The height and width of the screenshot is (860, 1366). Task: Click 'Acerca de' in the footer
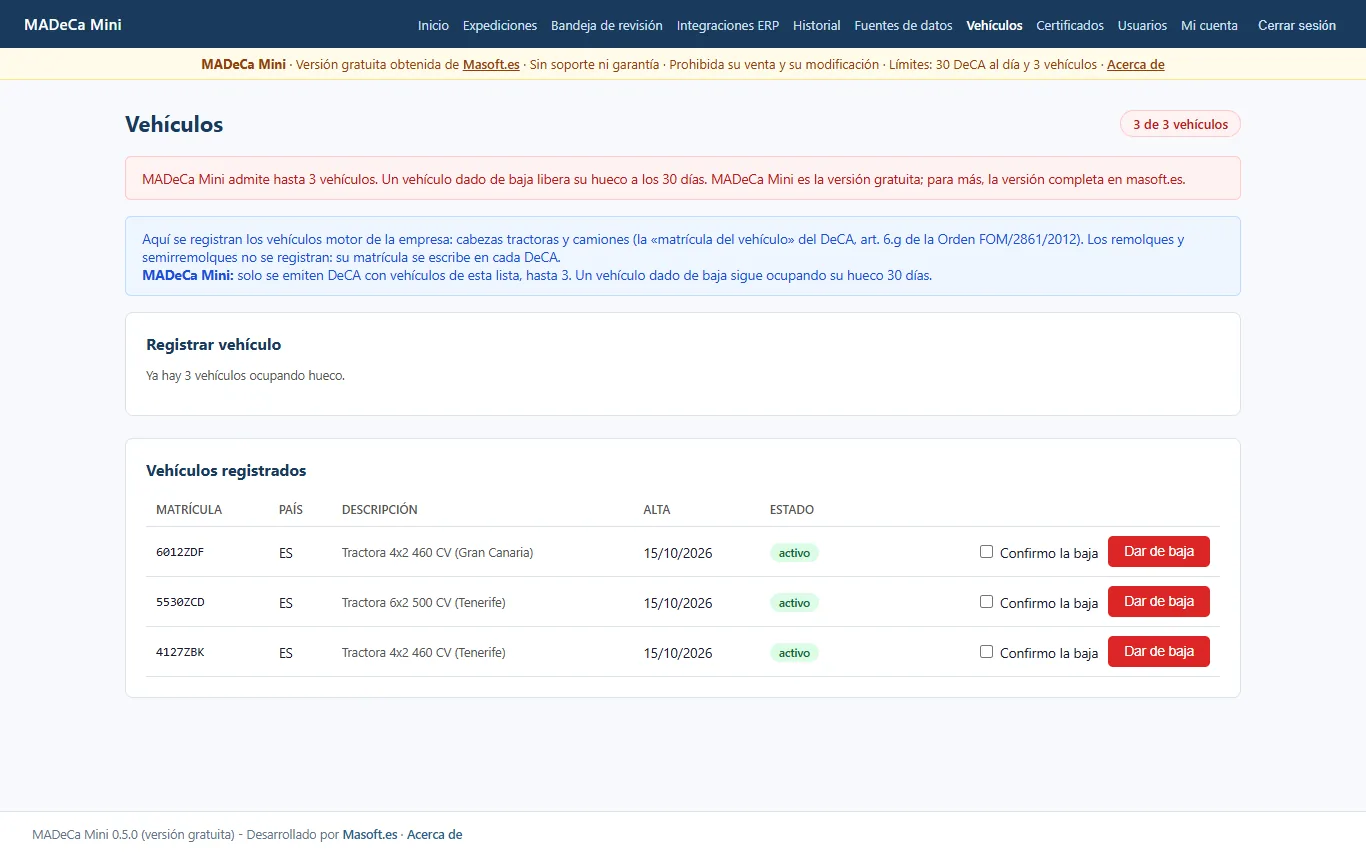pos(435,835)
